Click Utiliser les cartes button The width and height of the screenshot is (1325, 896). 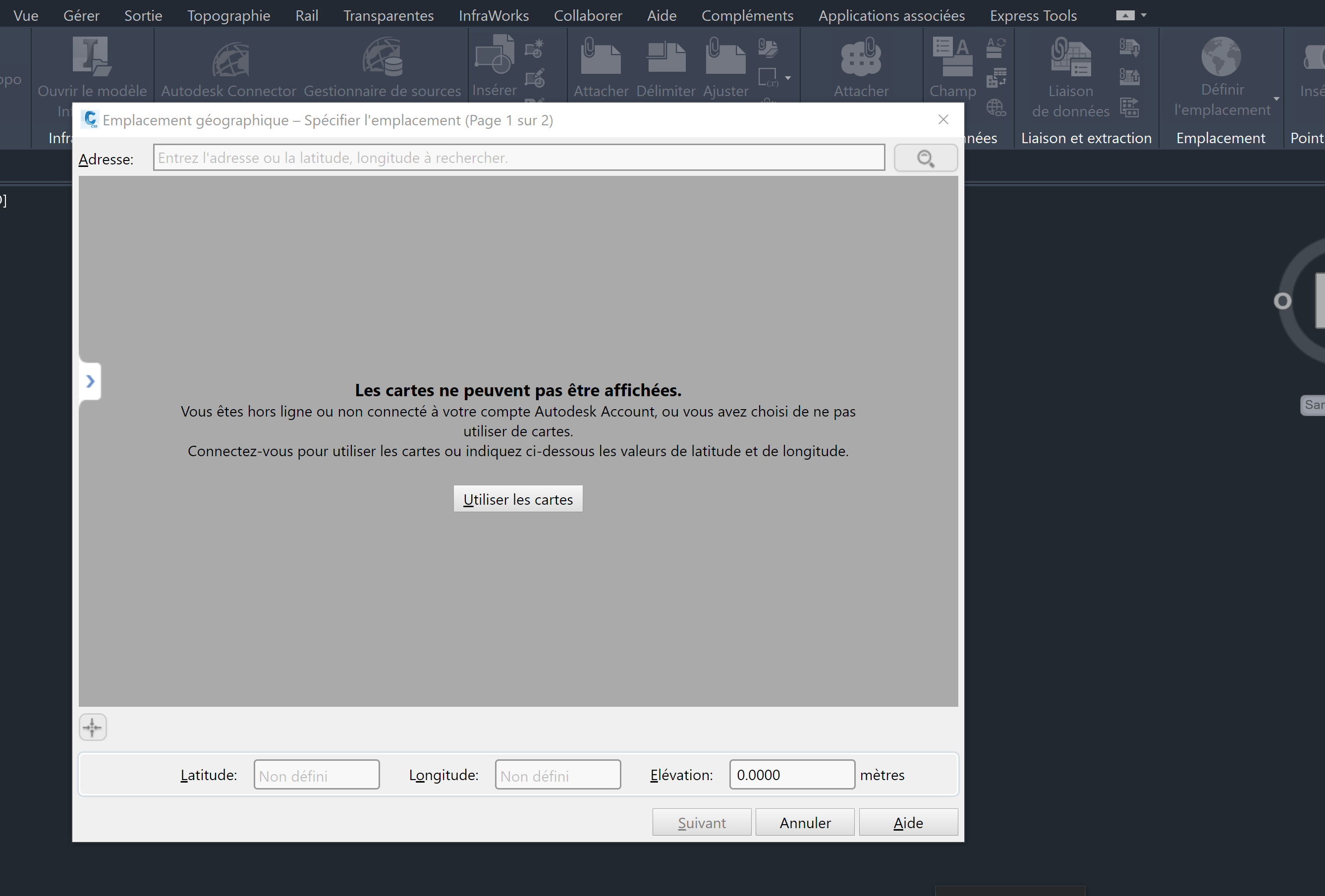pyautogui.click(x=517, y=499)
